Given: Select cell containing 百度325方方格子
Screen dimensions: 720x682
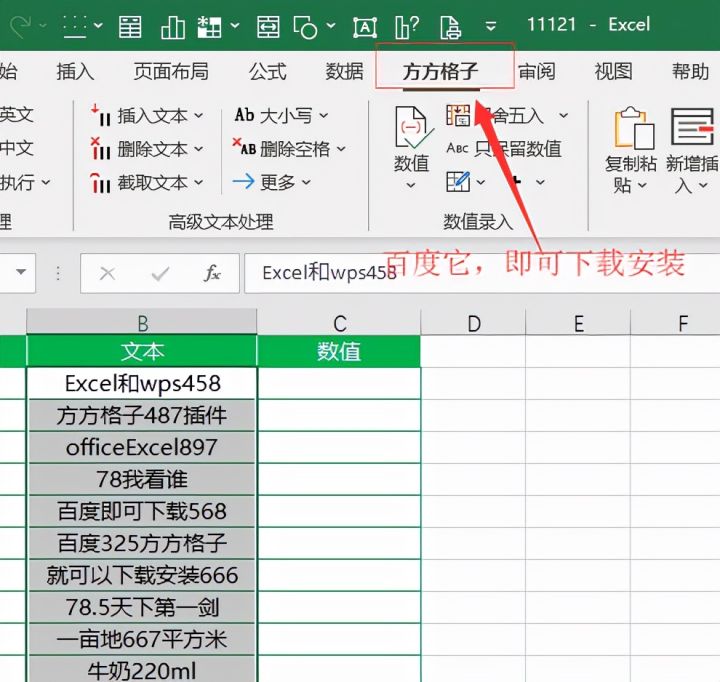Looking at the screenshot, I should (x=142, y=543).
